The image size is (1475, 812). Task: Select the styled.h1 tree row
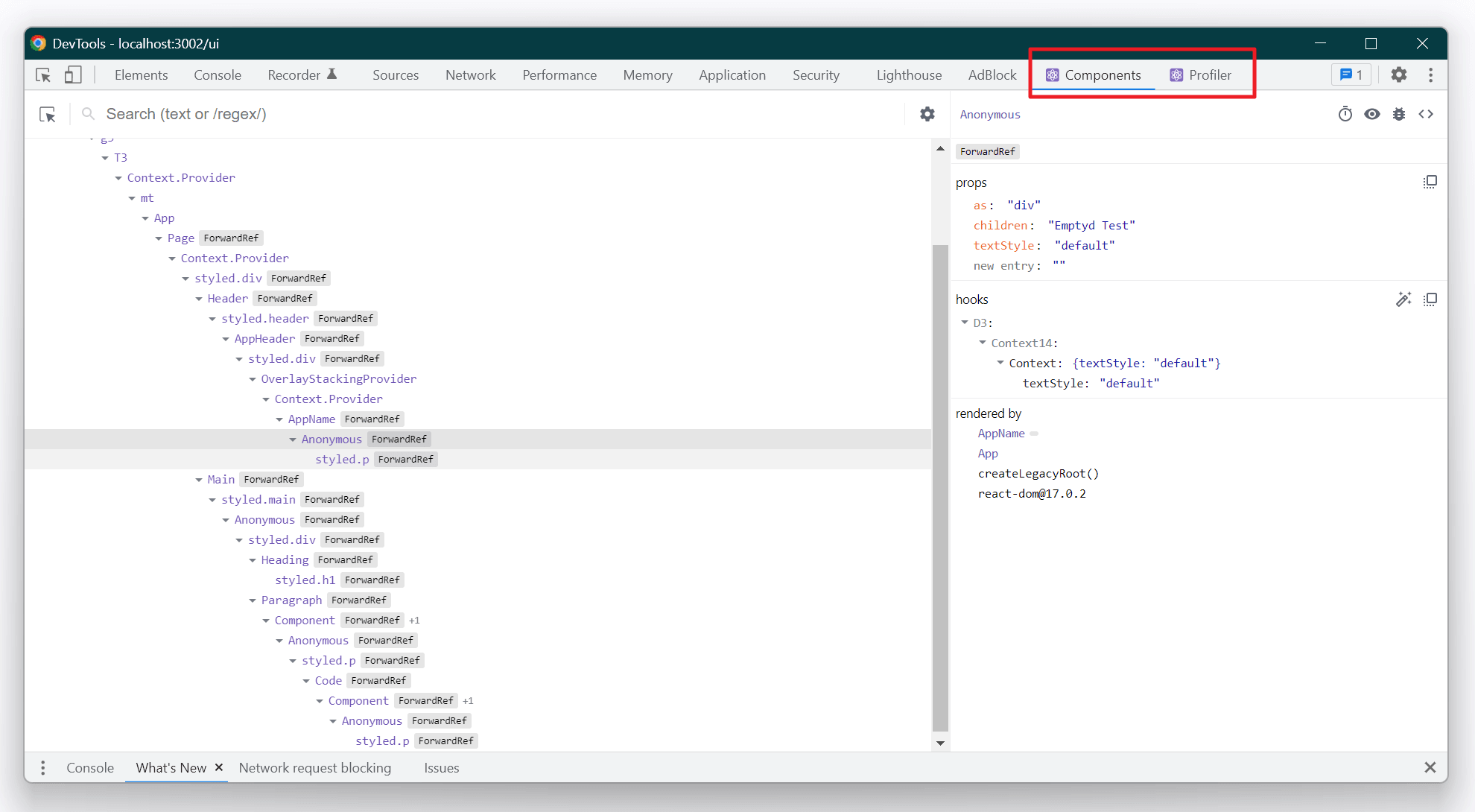[x=478, y=580]
